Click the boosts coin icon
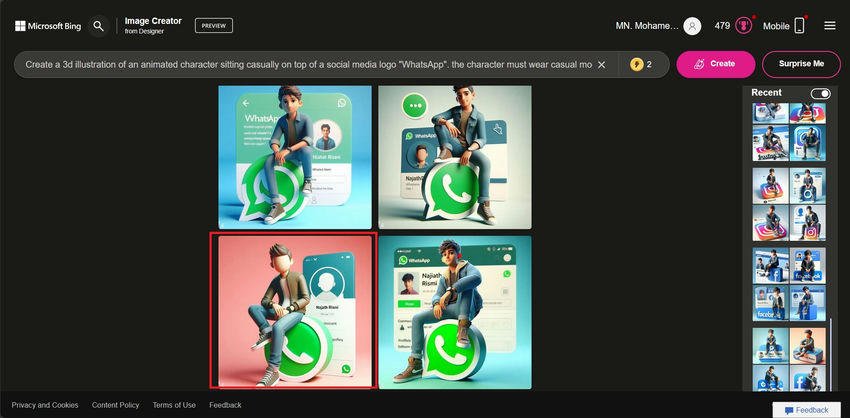This screenshot has height=418, width=850. (636, 65)
